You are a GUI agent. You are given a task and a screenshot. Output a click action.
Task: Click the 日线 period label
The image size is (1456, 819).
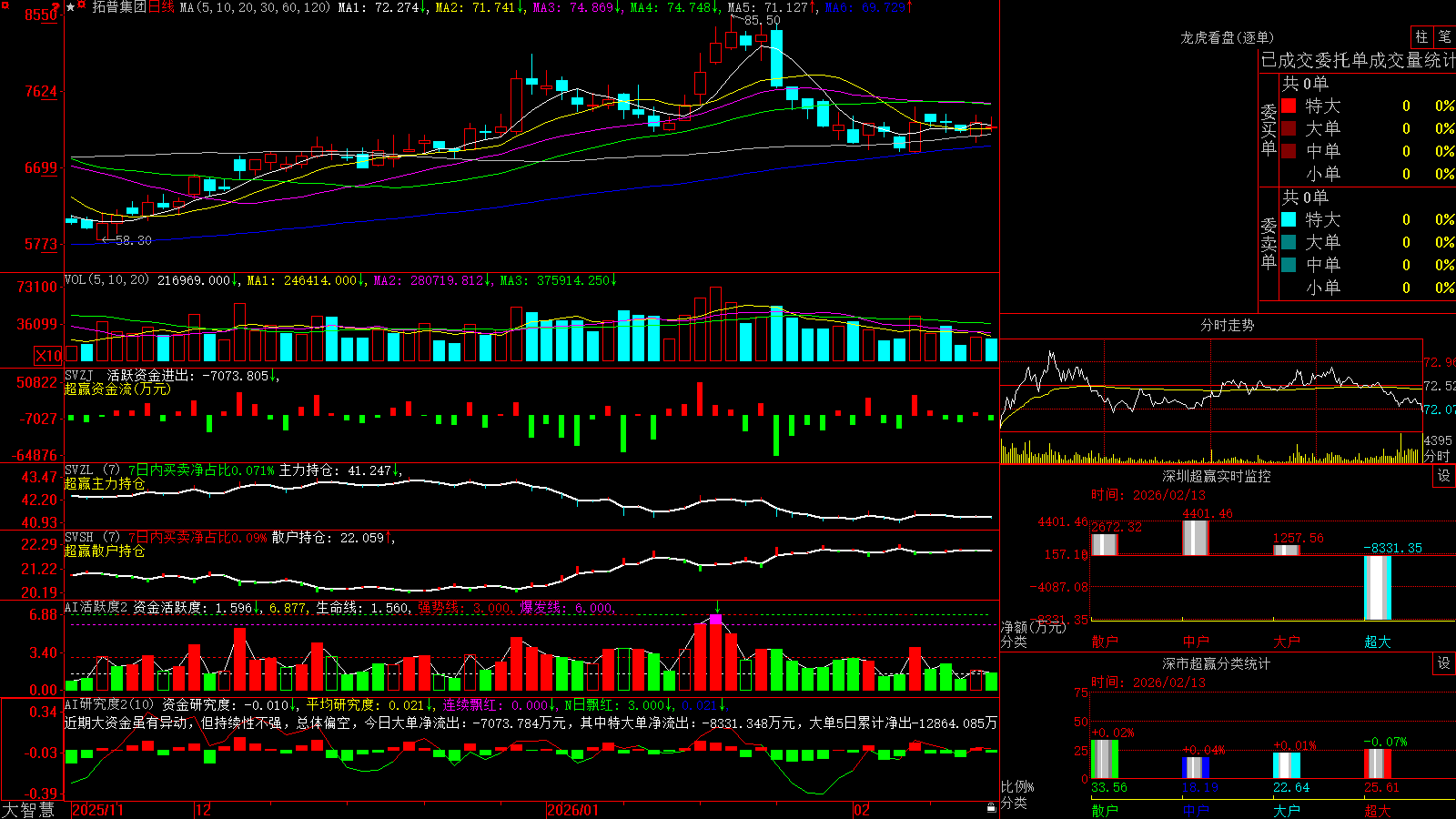[x=161, y=7]
